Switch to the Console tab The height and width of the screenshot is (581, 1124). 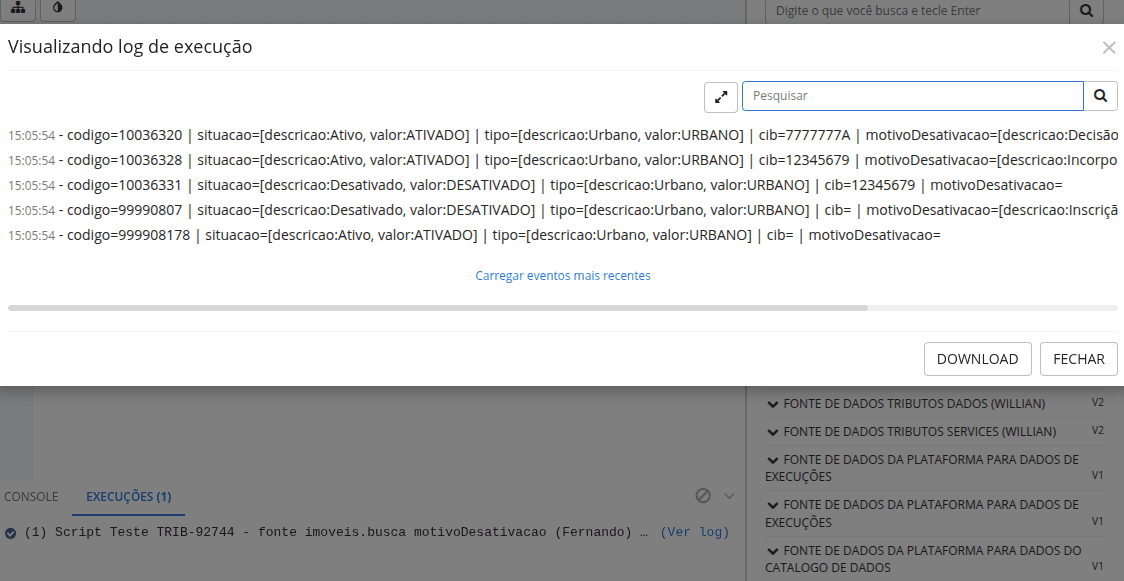pyautogui.click(x=31, y=496)
